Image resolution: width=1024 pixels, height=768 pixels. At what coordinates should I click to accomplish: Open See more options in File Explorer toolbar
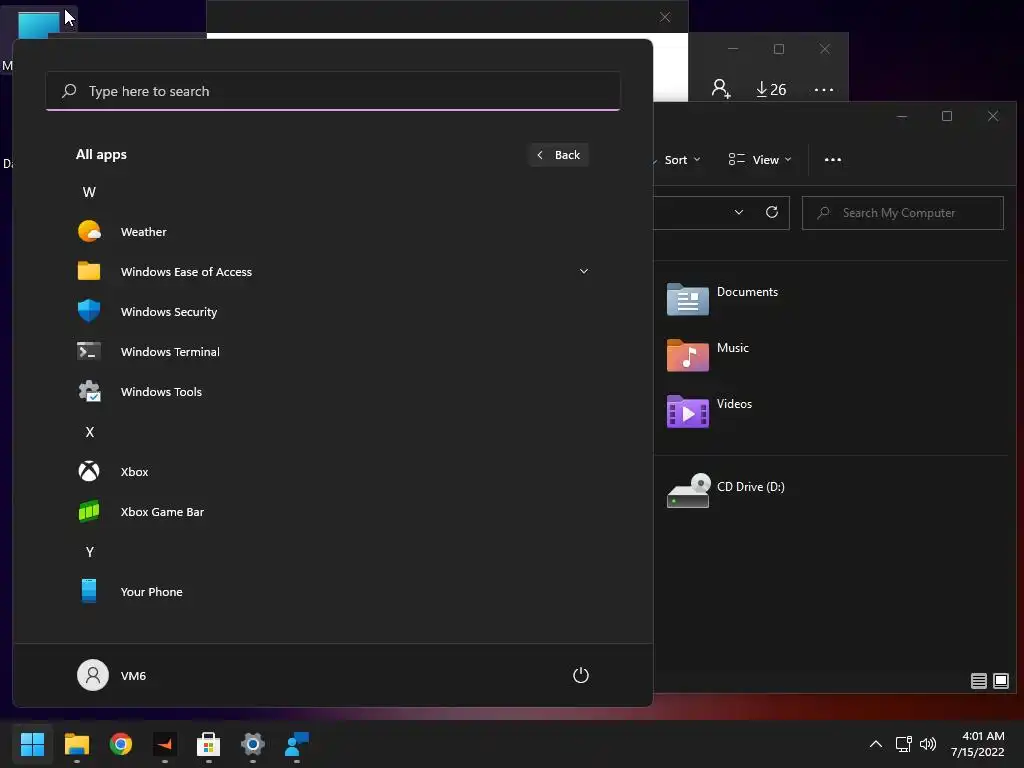833,160
